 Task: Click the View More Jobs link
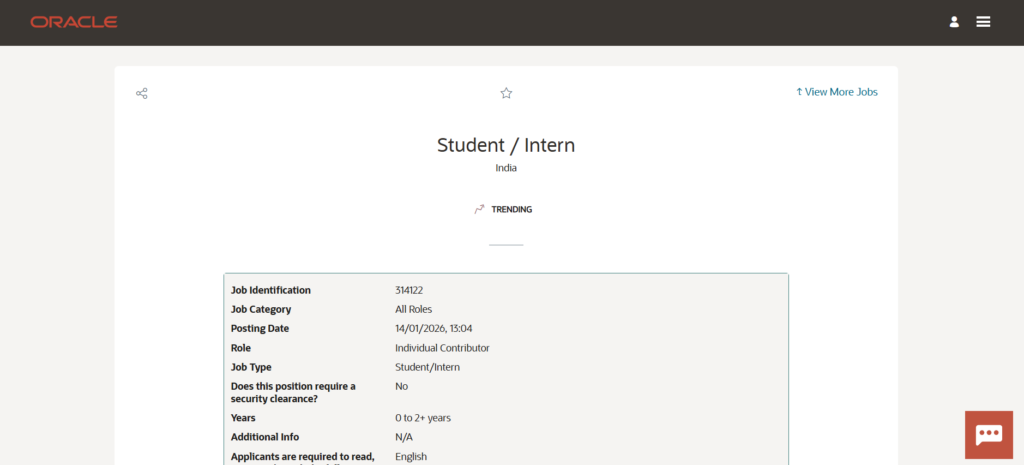point(837,92)
